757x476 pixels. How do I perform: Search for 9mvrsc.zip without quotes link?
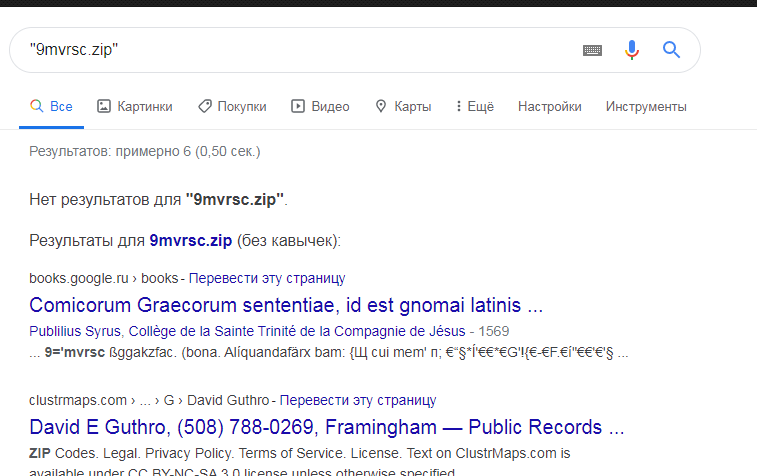[x=190, y=241]
